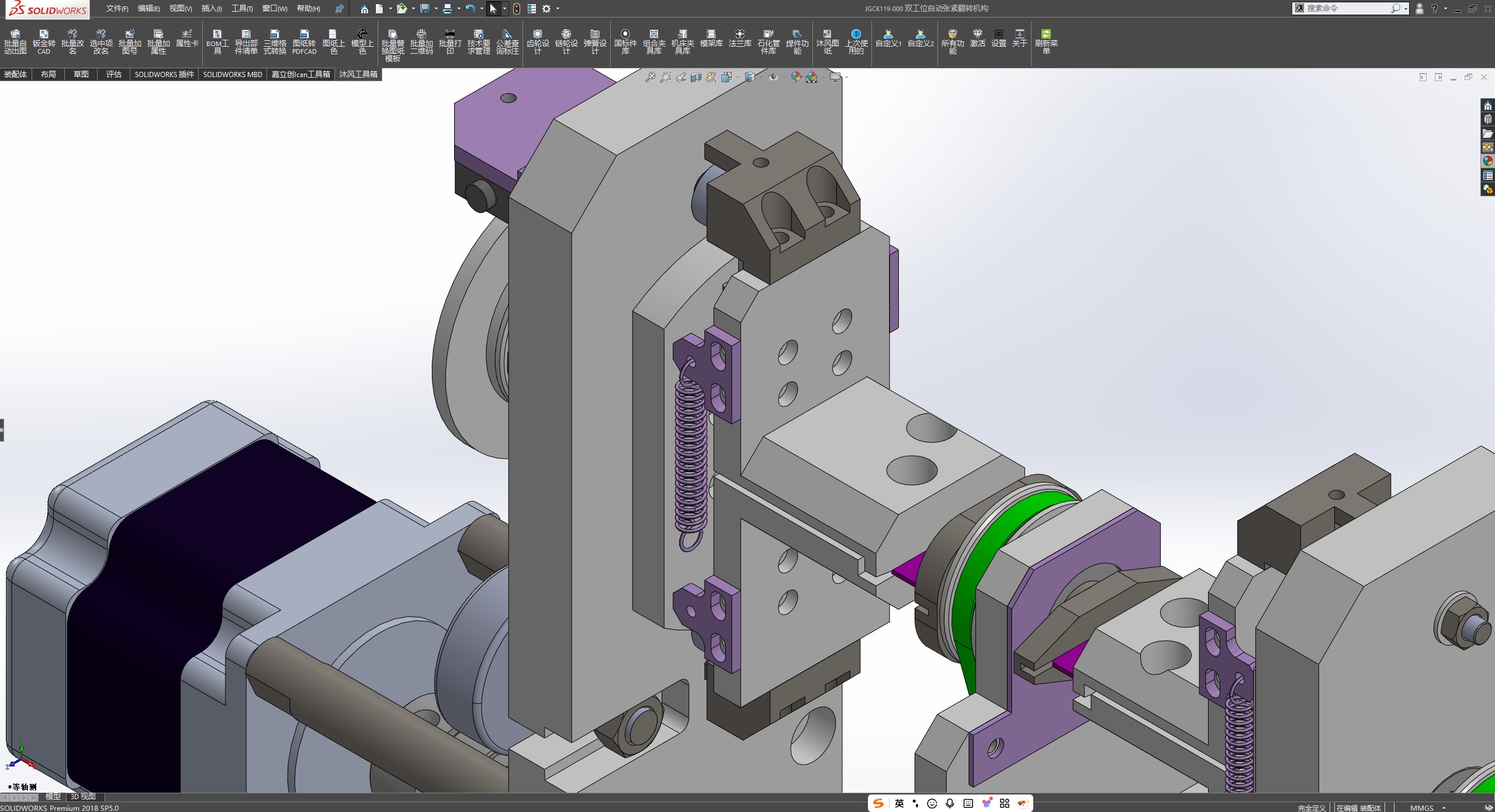Expand the save button dropdown arrow

[436, 9]
